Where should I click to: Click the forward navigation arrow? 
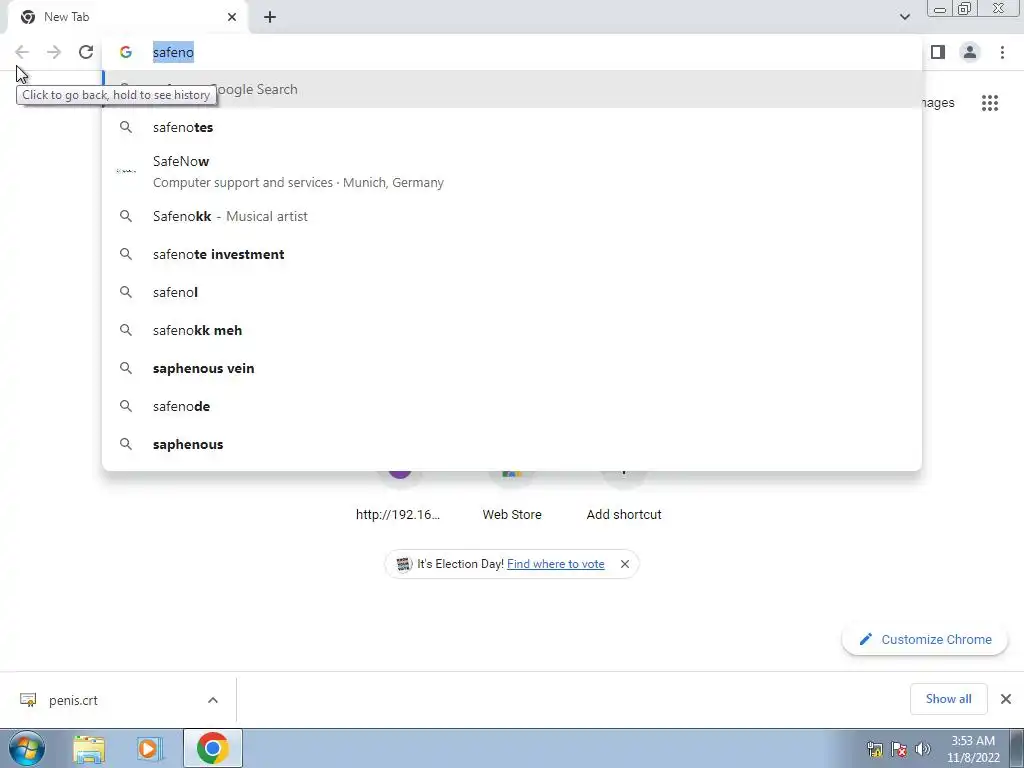pyautogui.click(x=54, y=52)
